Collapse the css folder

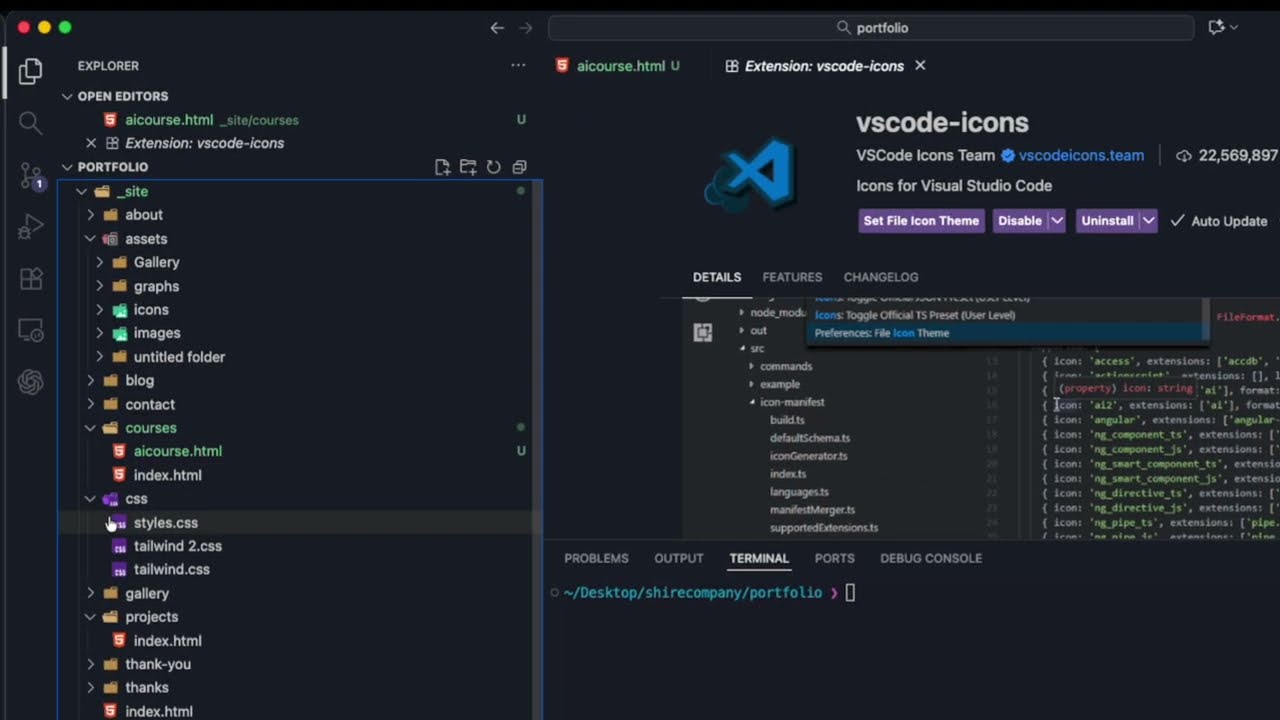click(91, 499)
